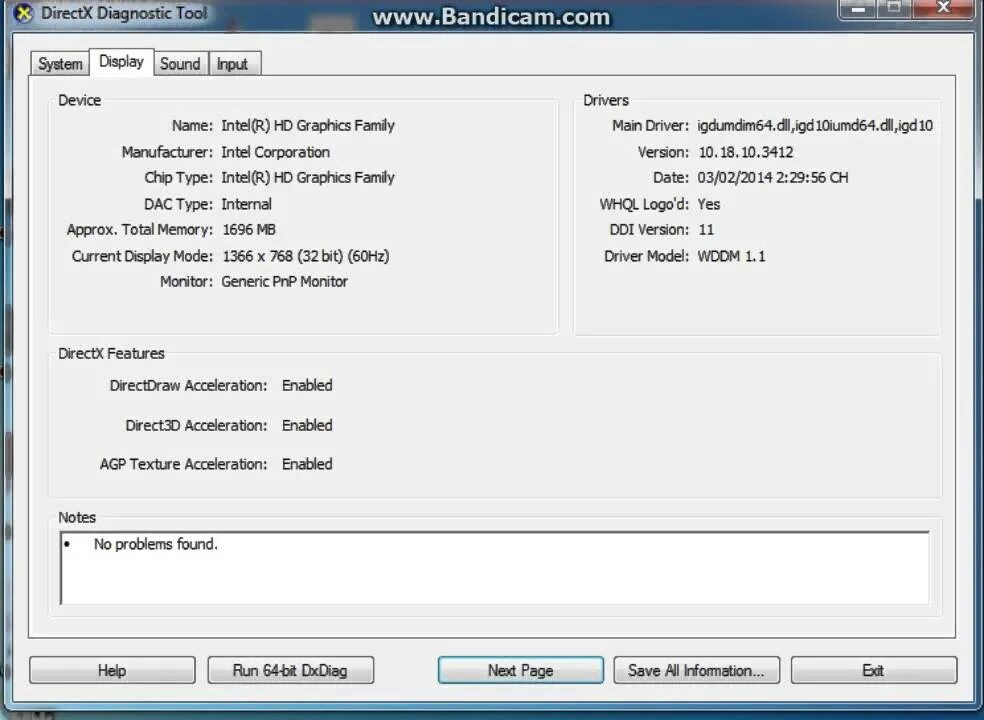This screenshot has height=720, width=984.
Task: Click the 'Device' group heading
Action: [80, 100]
